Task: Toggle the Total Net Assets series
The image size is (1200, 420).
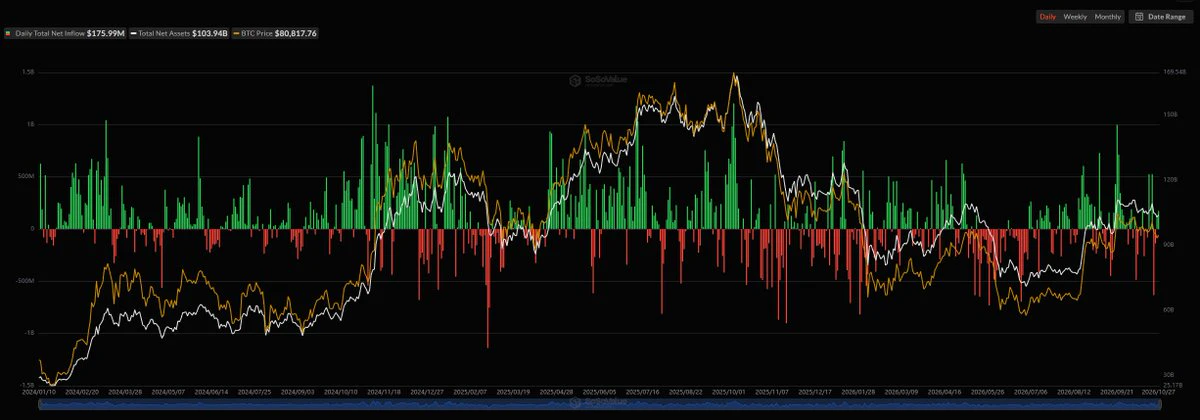Action: pyautogui.click(x=179, y=33)
